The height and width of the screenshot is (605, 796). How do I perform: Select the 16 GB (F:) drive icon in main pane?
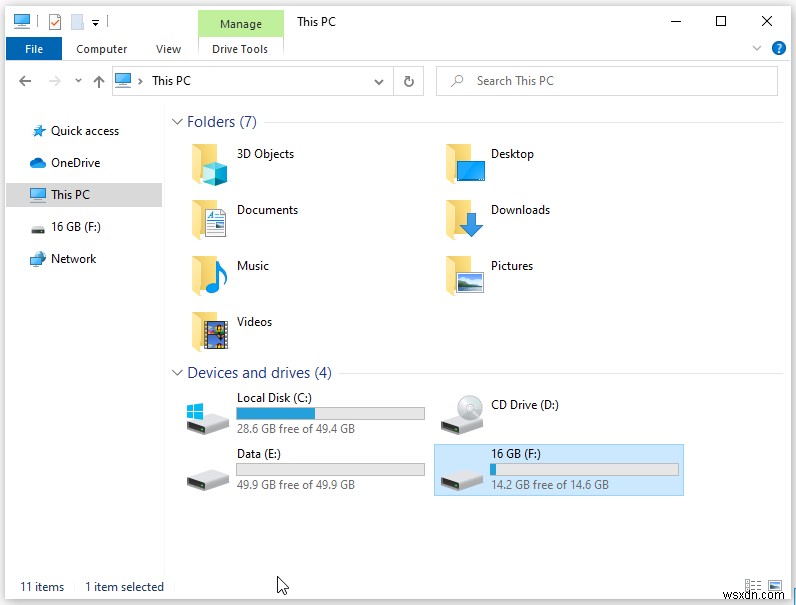point(461,480)
